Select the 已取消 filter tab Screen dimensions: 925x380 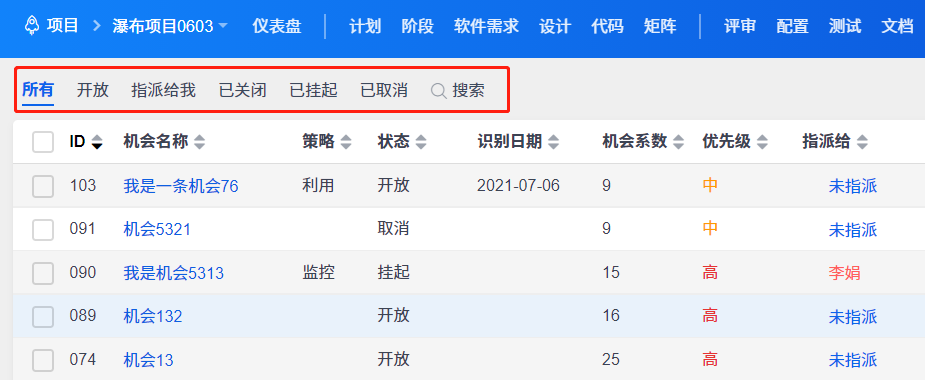(x=384, y=90)
